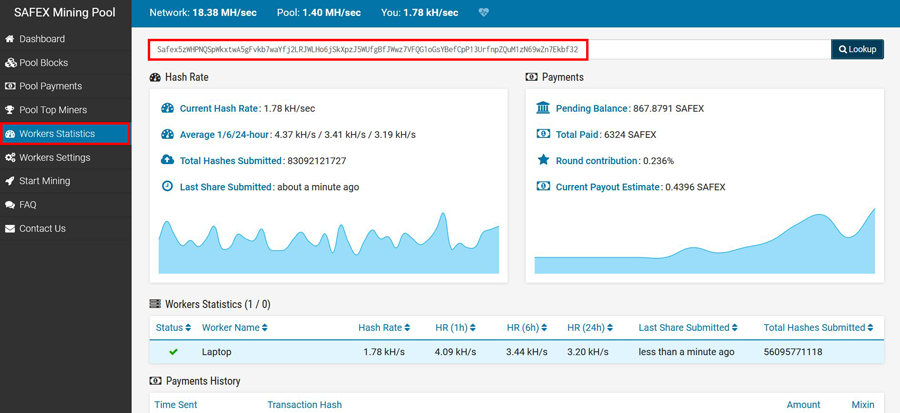Click the Workers Settings gears icon

[10, 157]
